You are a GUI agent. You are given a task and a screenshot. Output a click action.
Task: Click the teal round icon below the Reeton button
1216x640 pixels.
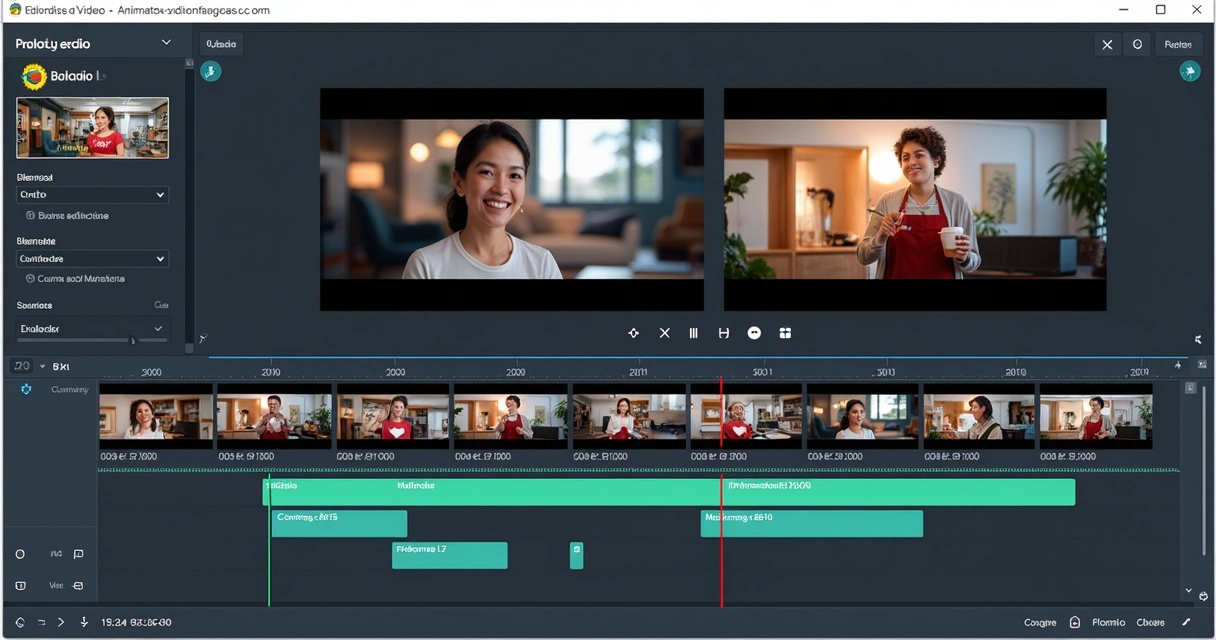coord(1189,71)
